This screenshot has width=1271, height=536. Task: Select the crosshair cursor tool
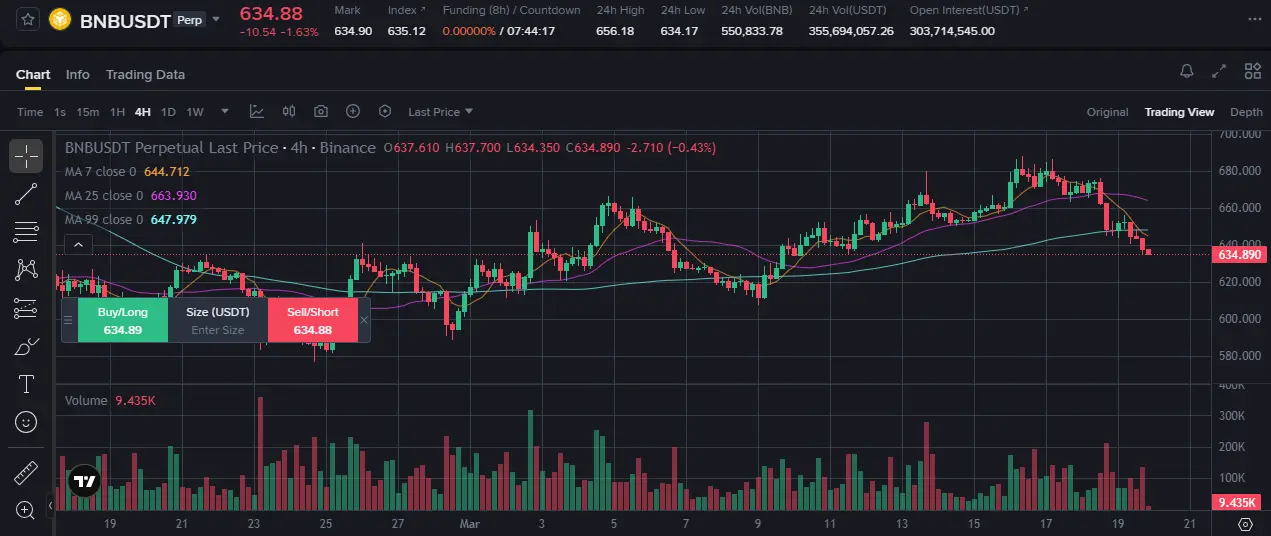point(26,156)
